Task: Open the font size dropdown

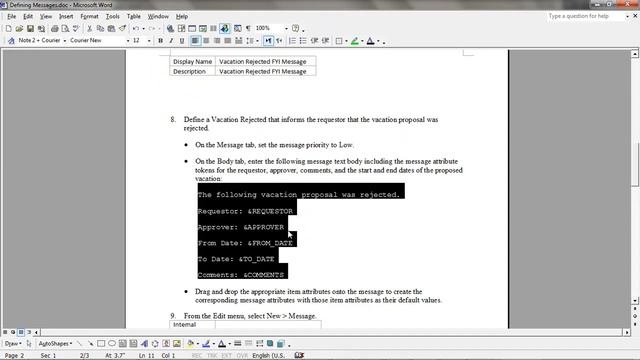Action: [149, 41]
